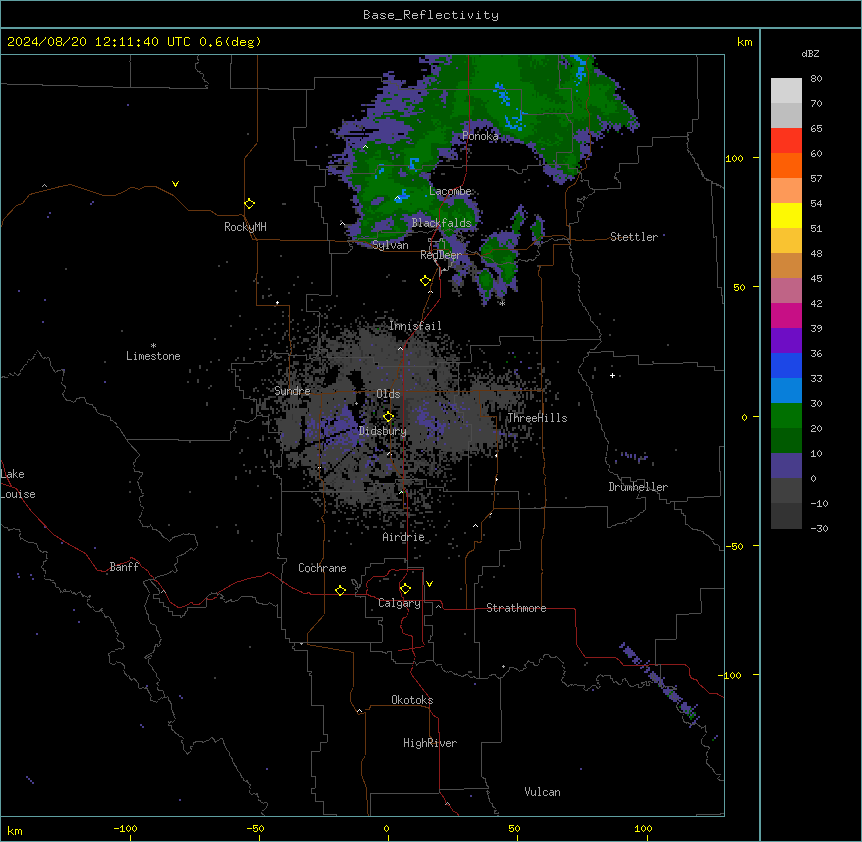This screenshot has height=842, width=862.
Task: Click the yellow diamond marker at Olds
Action: coord(388,417)
